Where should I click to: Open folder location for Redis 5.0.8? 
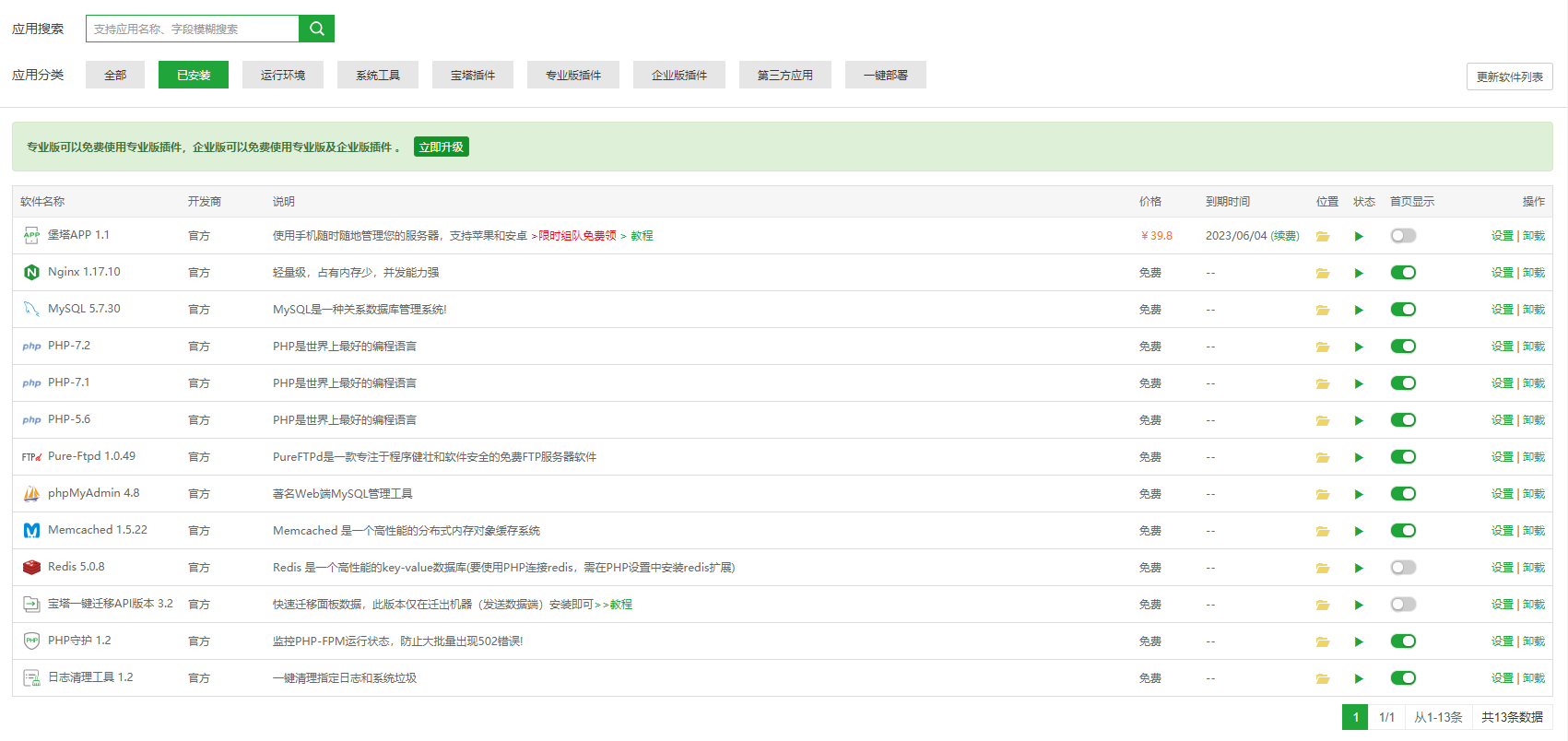coord(1323,568)
